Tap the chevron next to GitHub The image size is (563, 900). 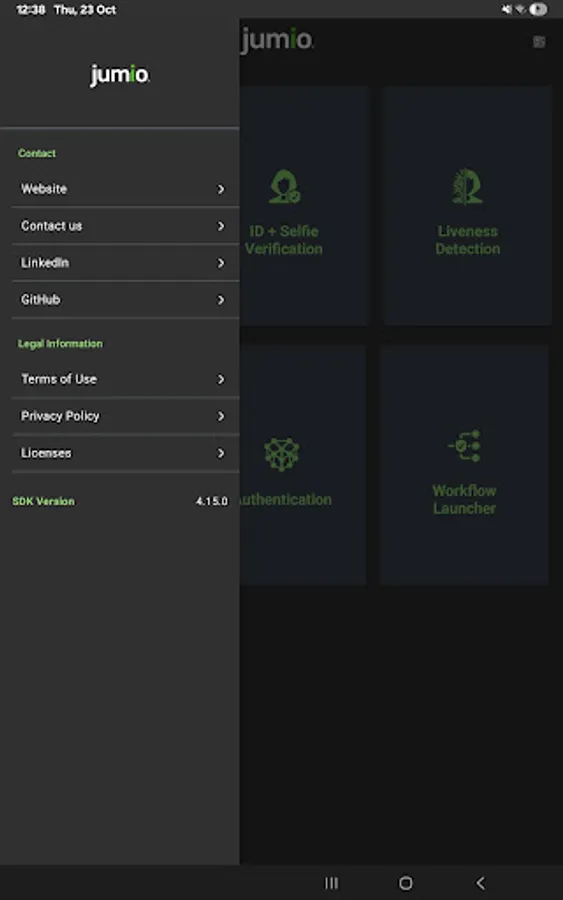coord(221,300)
